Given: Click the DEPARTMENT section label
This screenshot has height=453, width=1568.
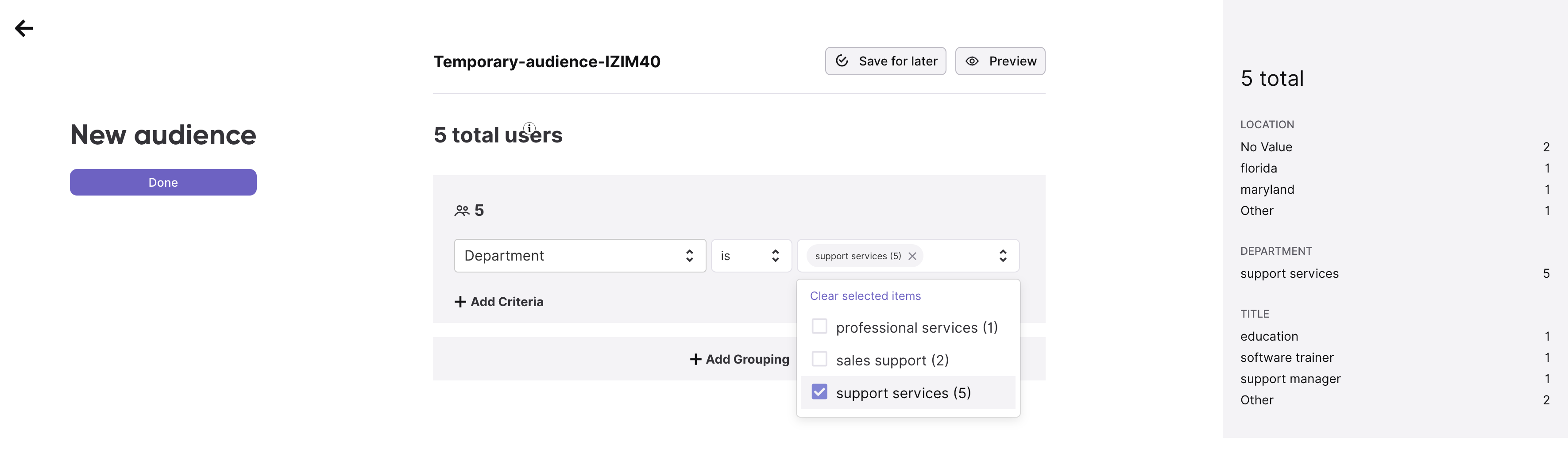Looking at the screenshot, I should point(1276,251).
